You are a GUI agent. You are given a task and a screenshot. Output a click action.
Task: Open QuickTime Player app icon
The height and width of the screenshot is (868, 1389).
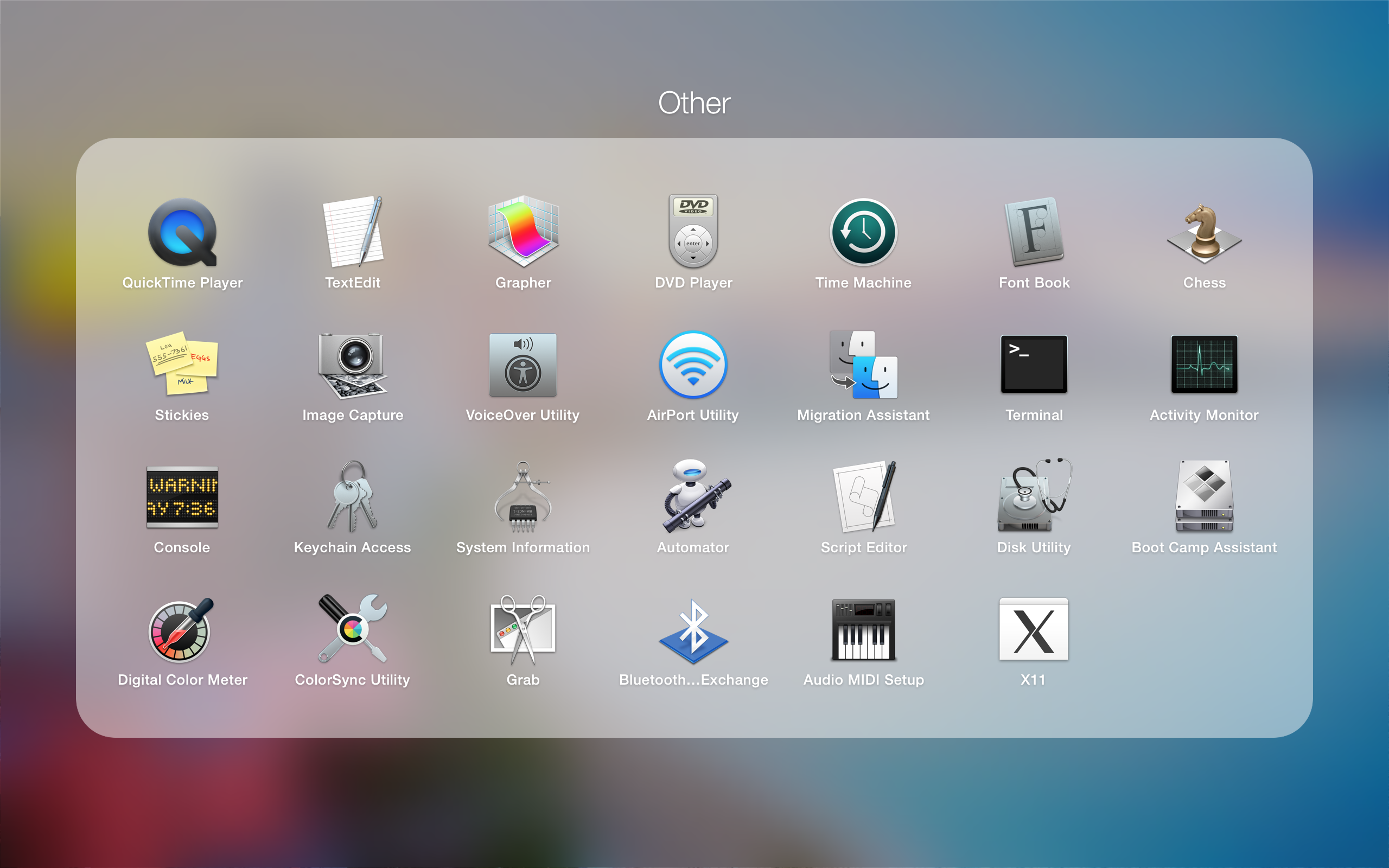point(182,232)
